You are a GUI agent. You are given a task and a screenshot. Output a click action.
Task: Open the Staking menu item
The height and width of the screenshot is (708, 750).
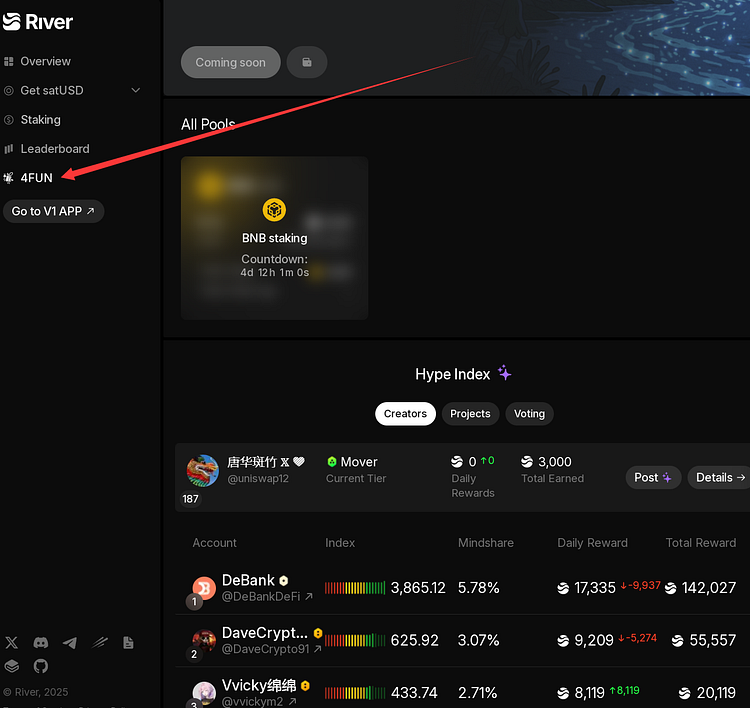coord(41,120)
